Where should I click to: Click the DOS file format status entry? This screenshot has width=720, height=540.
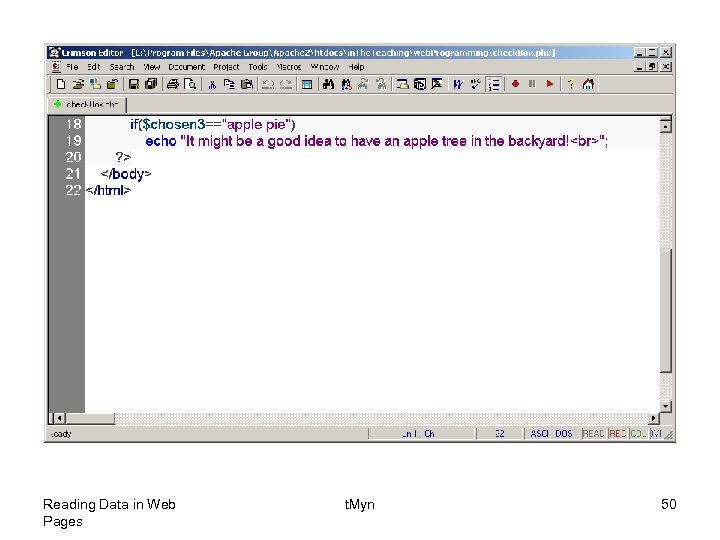(564, 434)
